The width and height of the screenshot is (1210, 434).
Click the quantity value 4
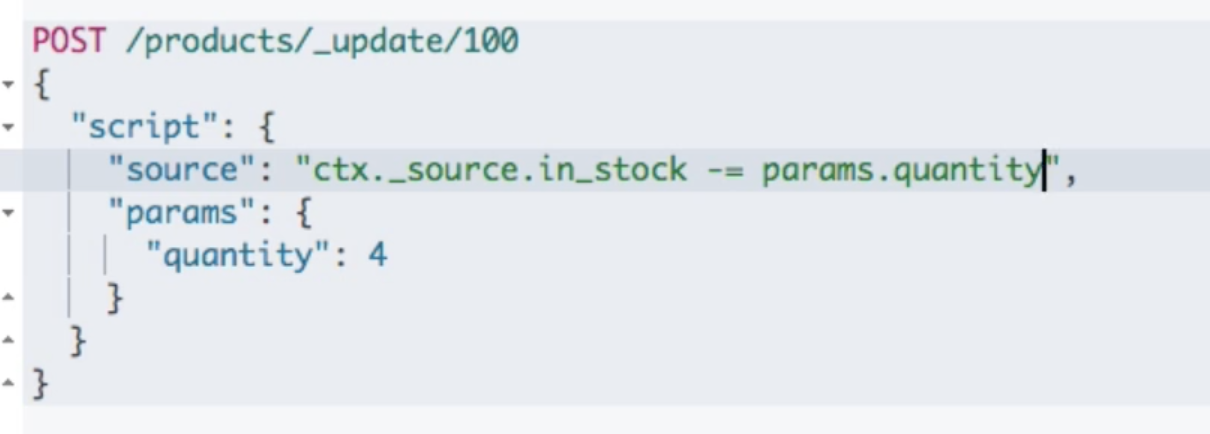[377, 256]
